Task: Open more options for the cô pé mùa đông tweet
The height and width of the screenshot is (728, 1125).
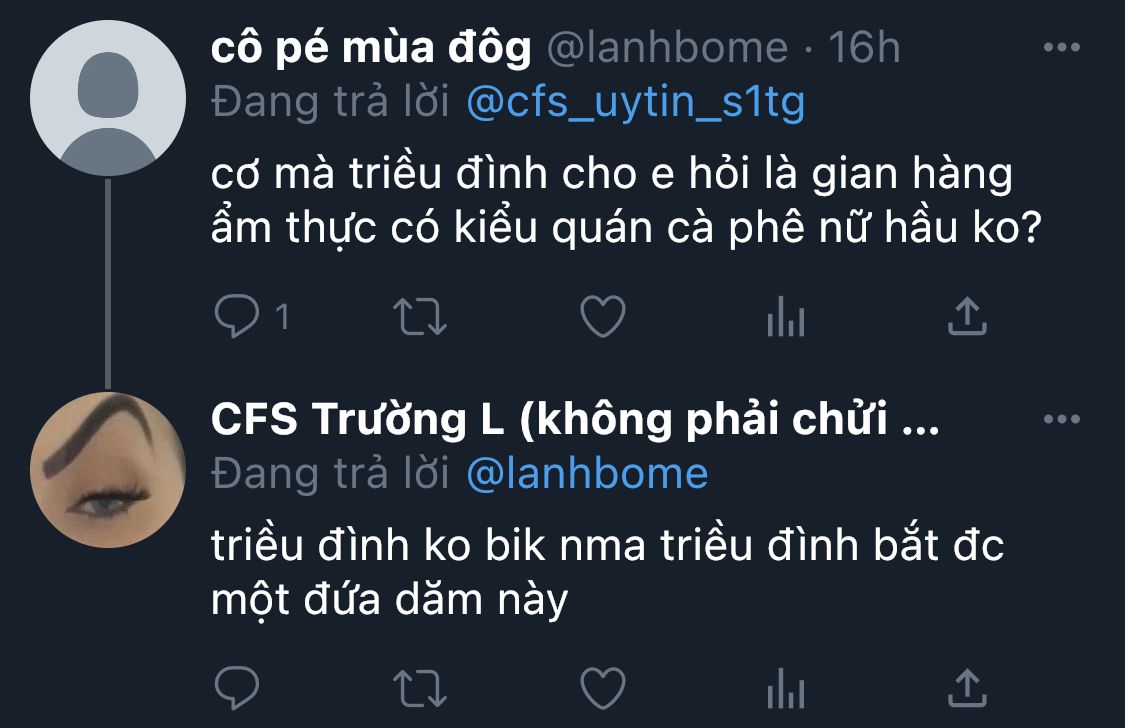Action: tap(1062, 47)
